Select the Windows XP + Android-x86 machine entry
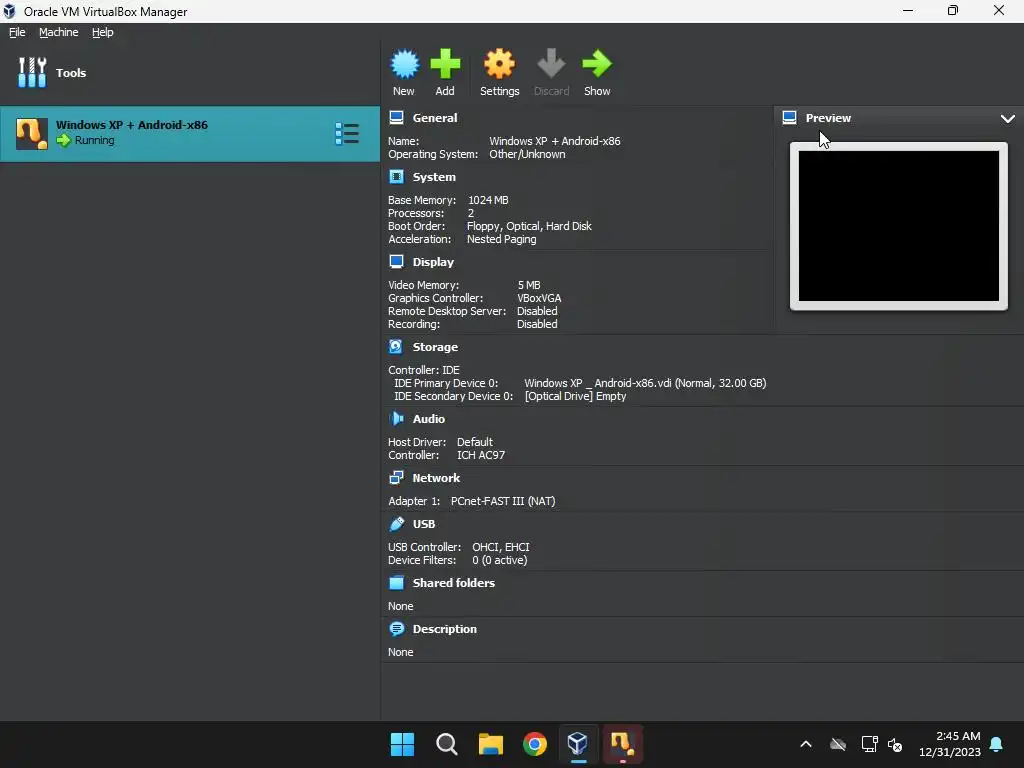This screenshot has width=1024, height=768. tap(189, 134)
